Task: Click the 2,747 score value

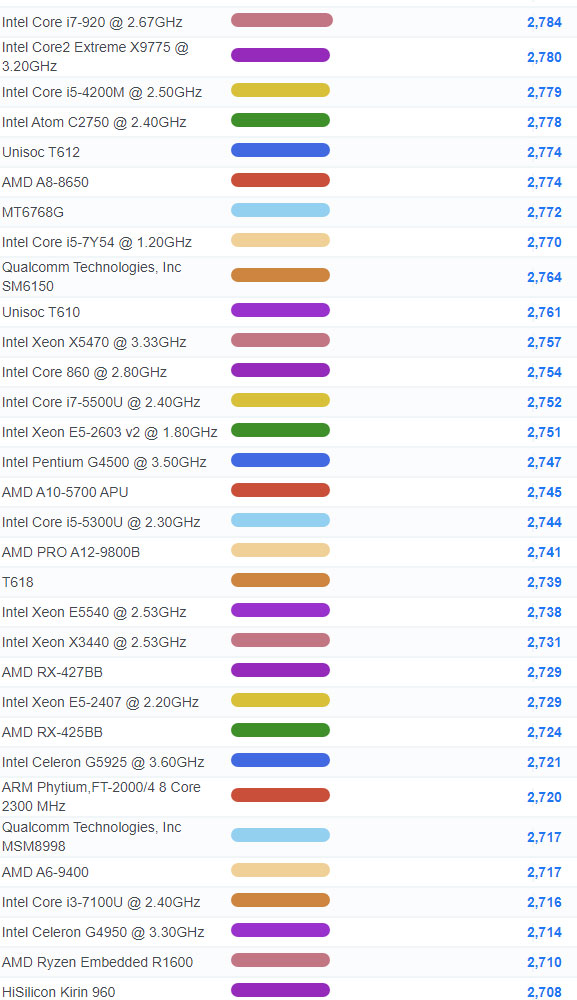Action: 544,462
